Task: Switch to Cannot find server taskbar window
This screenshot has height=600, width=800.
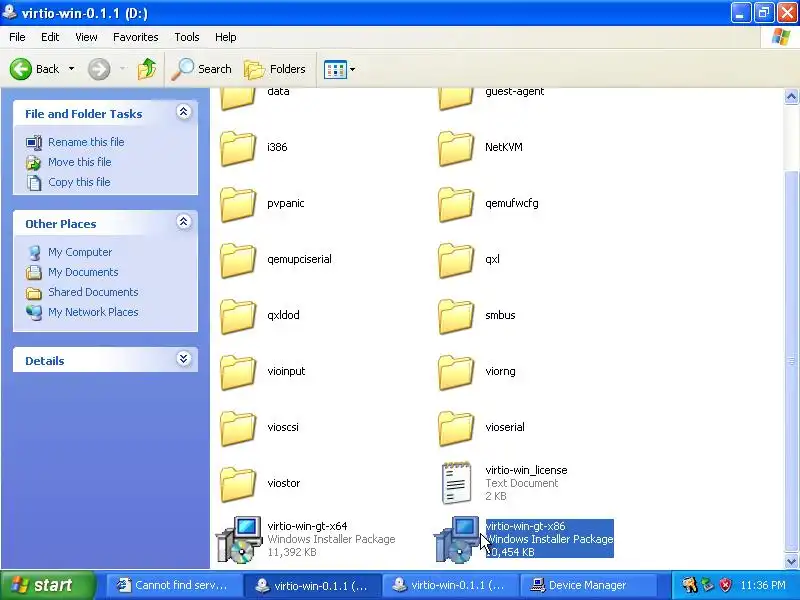Action: pos(174,585)
